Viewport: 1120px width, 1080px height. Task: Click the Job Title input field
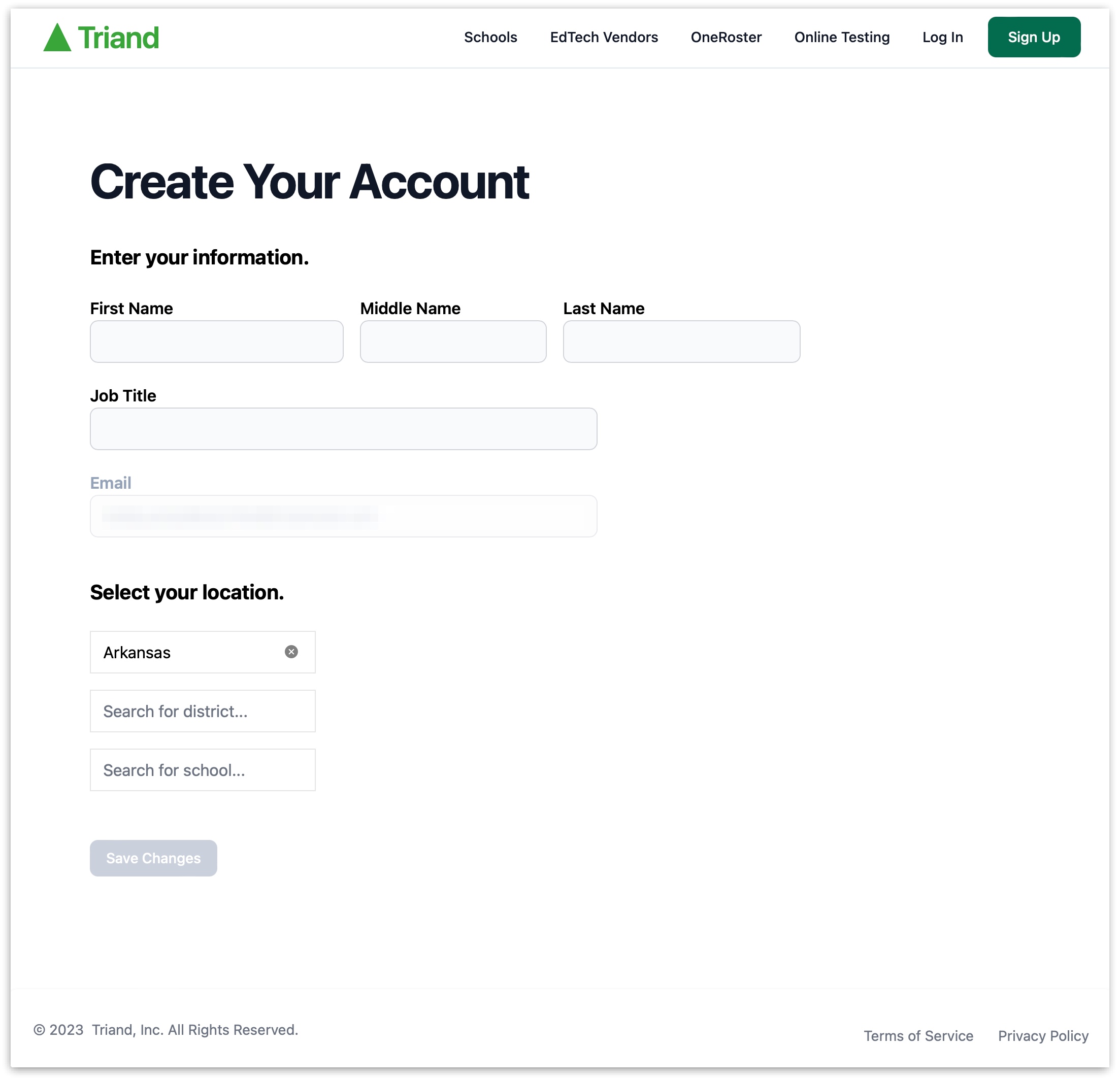coord(343,428)
